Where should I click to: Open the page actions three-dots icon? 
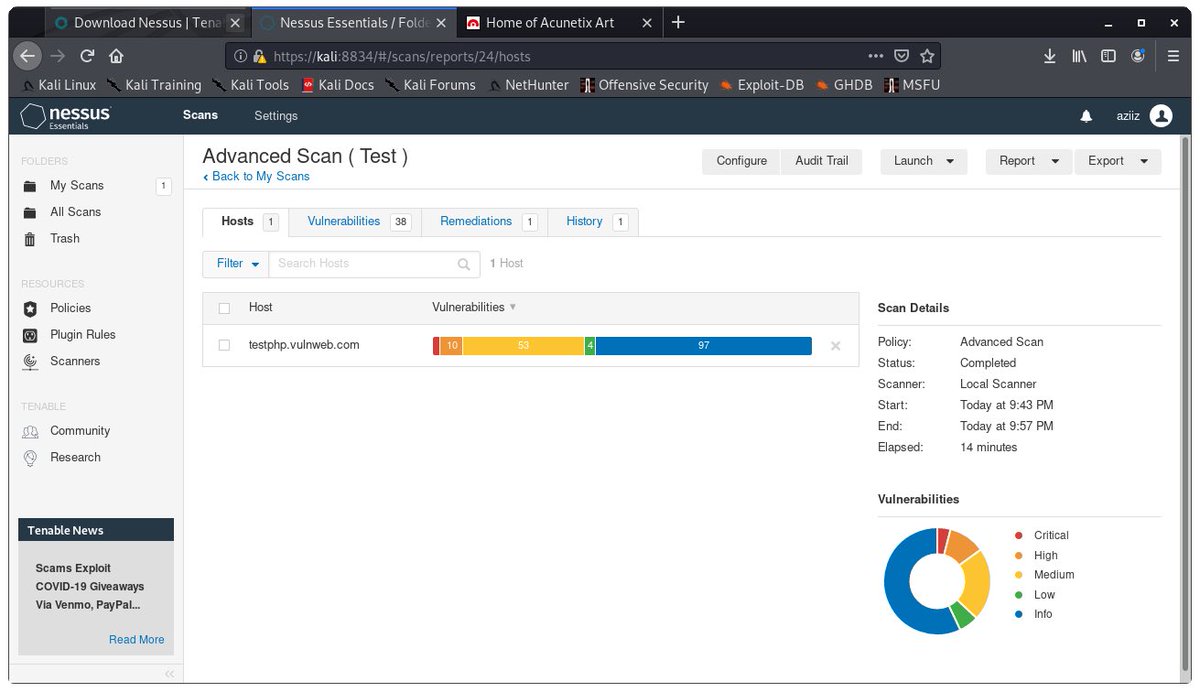[876, 56]
